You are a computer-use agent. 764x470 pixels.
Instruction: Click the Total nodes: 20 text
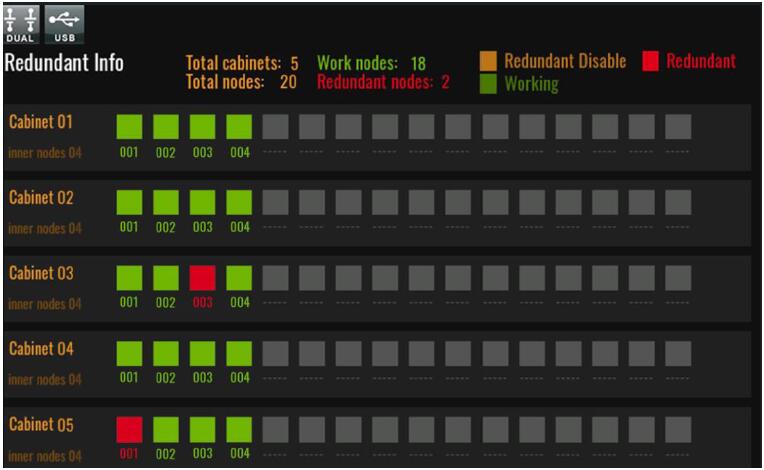(241, 82)
